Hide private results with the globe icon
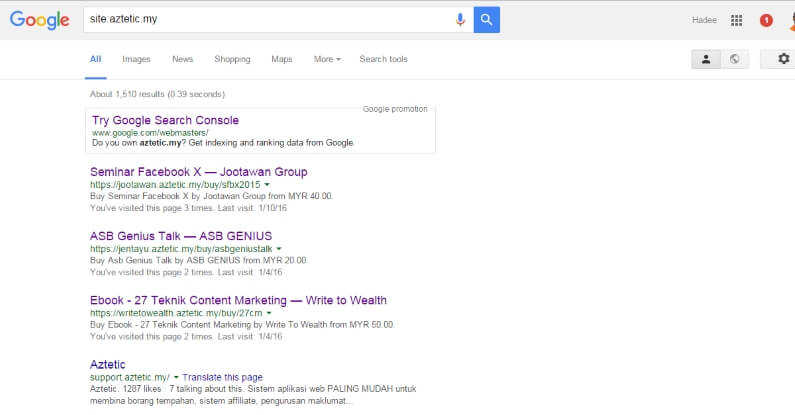 click(x=735, y=59)
